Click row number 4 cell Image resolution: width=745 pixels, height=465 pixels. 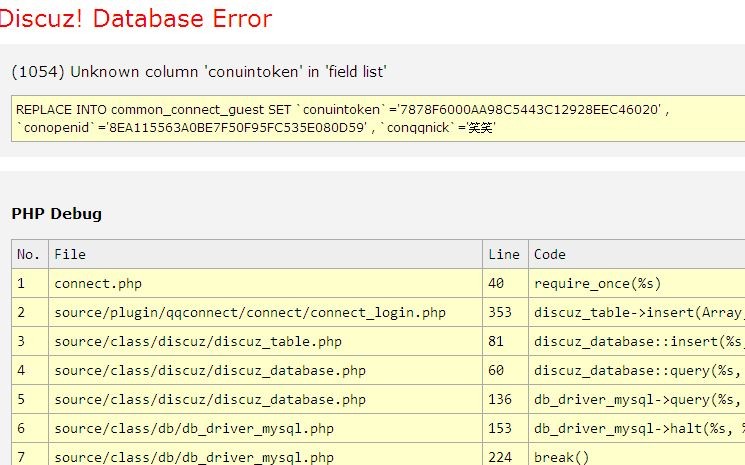[x=30, y=370]
